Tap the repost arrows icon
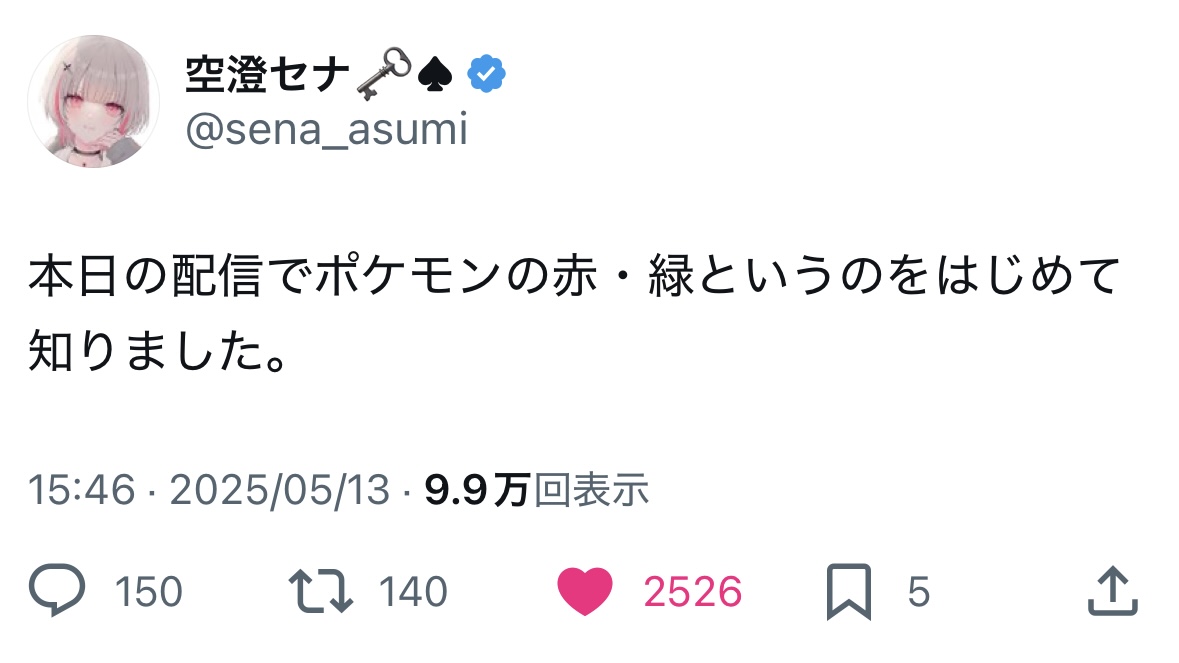The image size is (1179, 663). (x=322, y=592)
